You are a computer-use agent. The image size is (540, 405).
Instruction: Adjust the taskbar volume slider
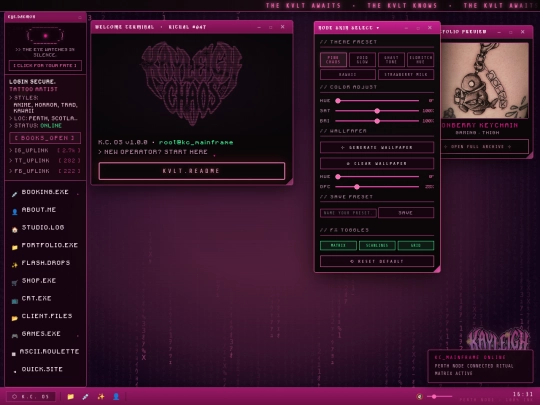pyautogui.click(x=439, y=396)
